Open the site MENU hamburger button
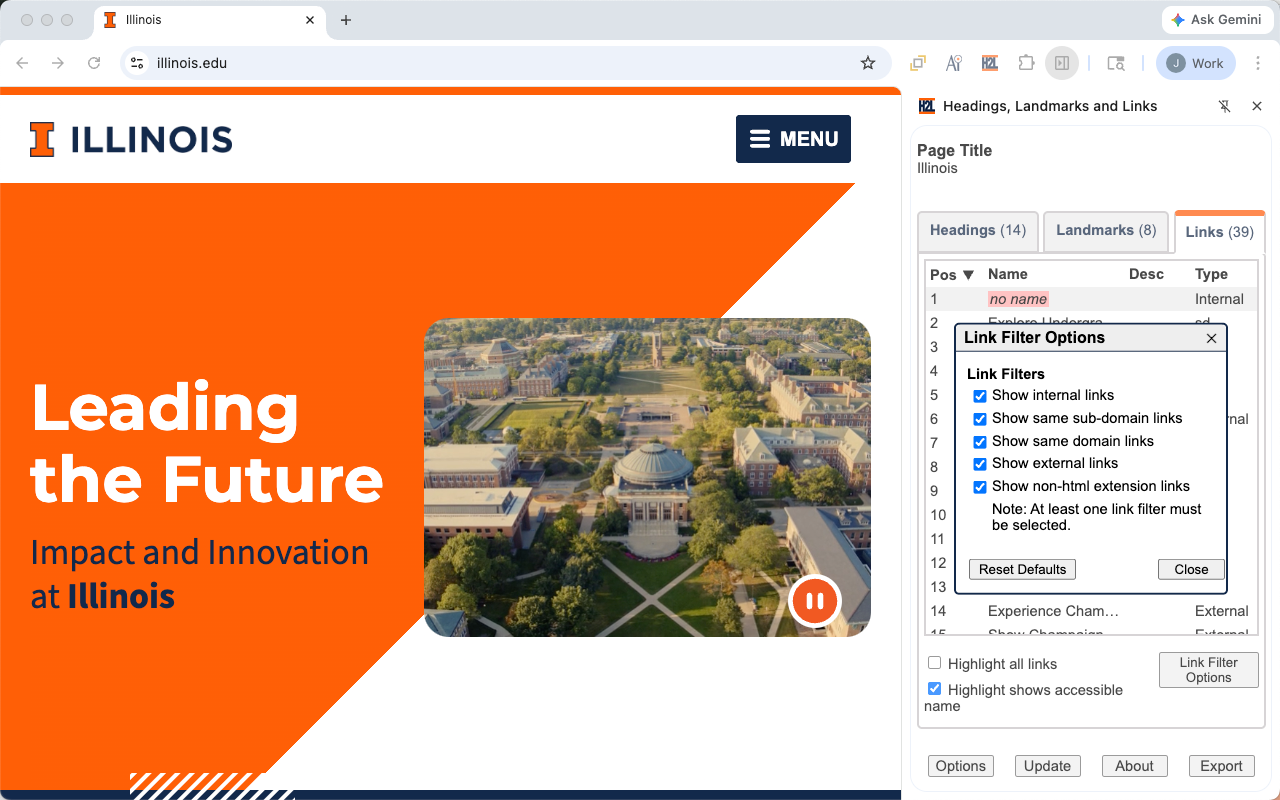The height and width of the screenshot is (800, 1280). click(793, 139)
